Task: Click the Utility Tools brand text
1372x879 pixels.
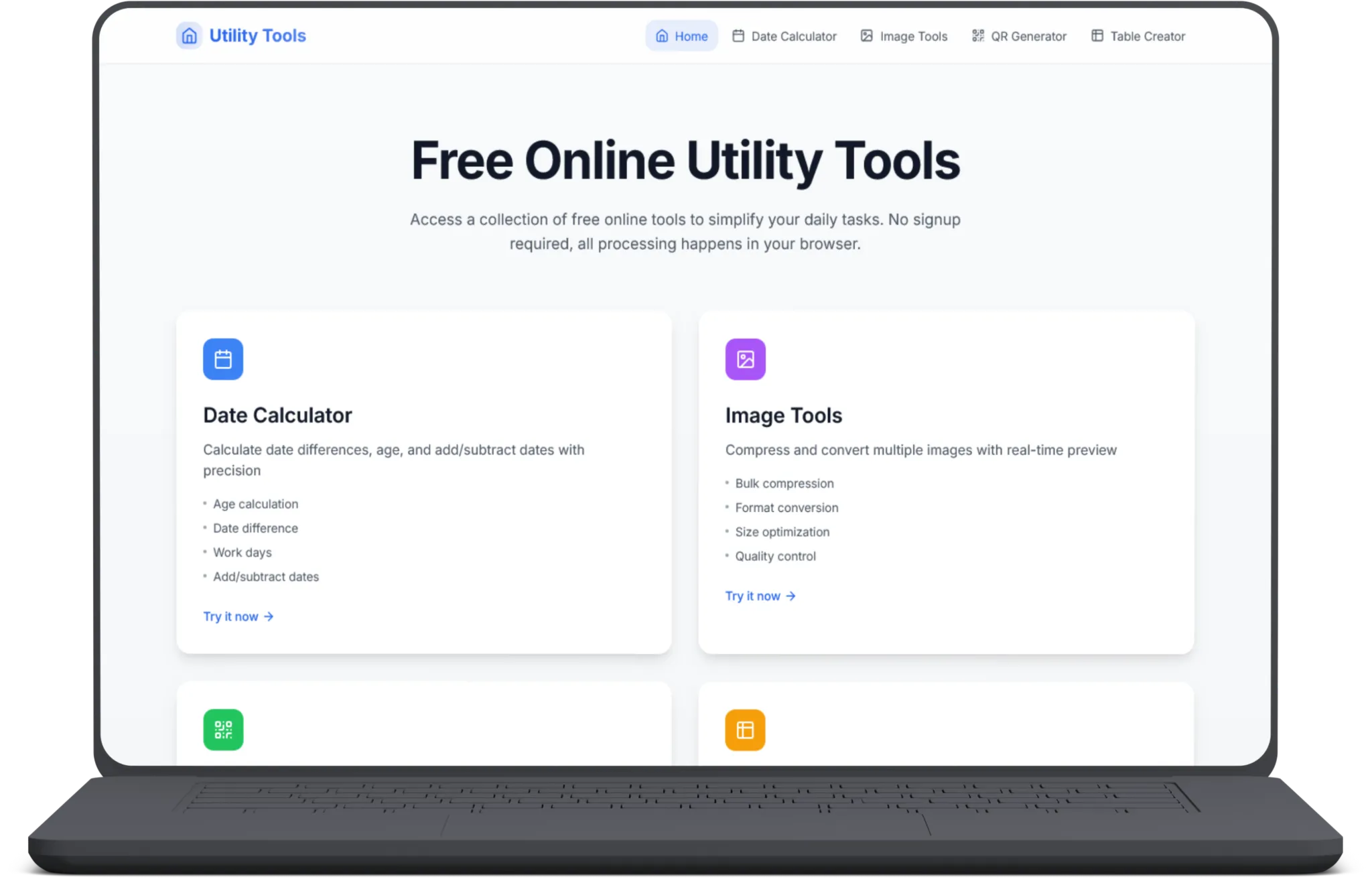Action: pyautogui.click(x=258, y=36)
